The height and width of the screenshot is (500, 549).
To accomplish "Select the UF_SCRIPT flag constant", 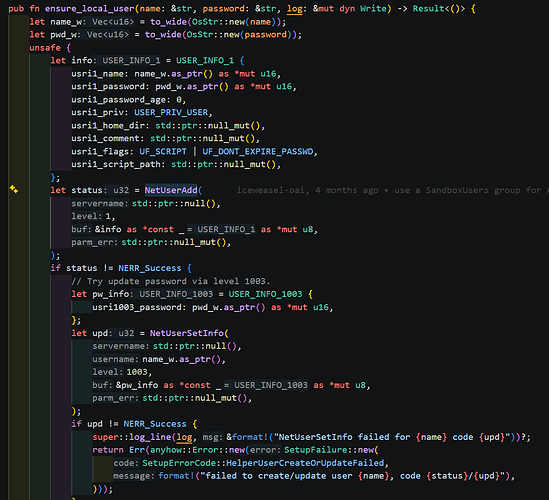I will (x=163, y=152).
